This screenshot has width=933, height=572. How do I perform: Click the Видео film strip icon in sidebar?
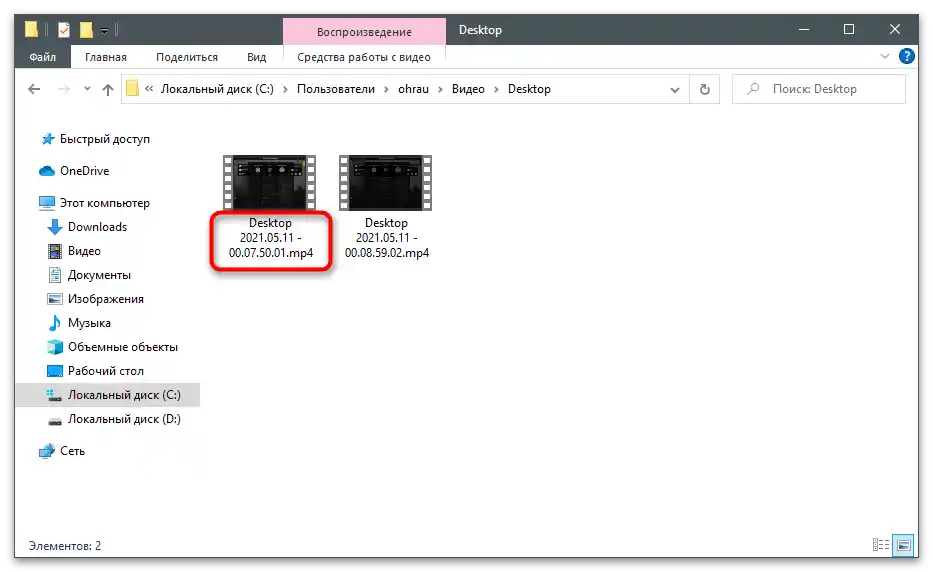55,251
